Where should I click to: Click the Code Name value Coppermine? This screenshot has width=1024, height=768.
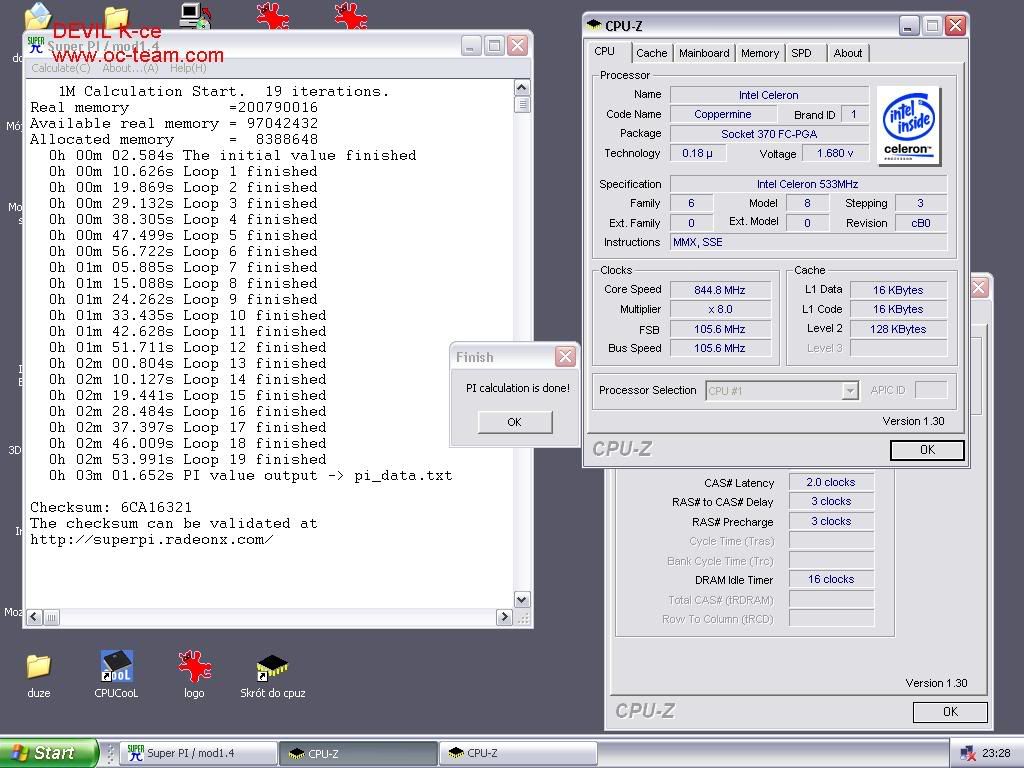[x=723, y=114]
